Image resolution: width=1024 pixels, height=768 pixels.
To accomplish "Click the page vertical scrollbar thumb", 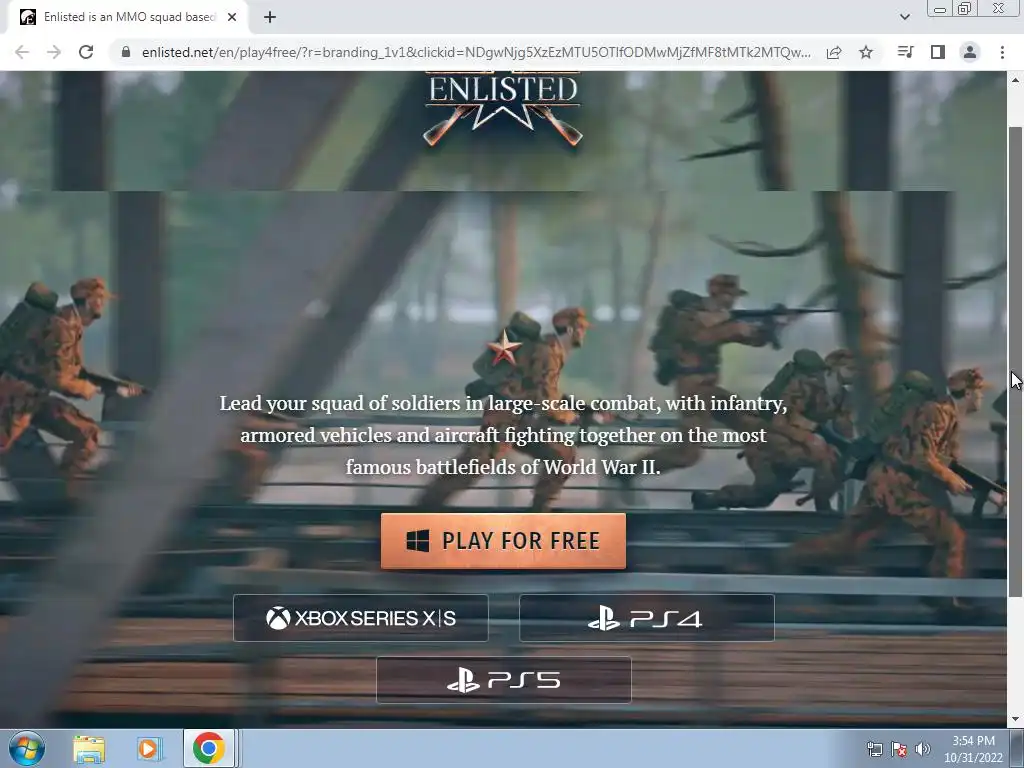I will (x=1015, y=361).
